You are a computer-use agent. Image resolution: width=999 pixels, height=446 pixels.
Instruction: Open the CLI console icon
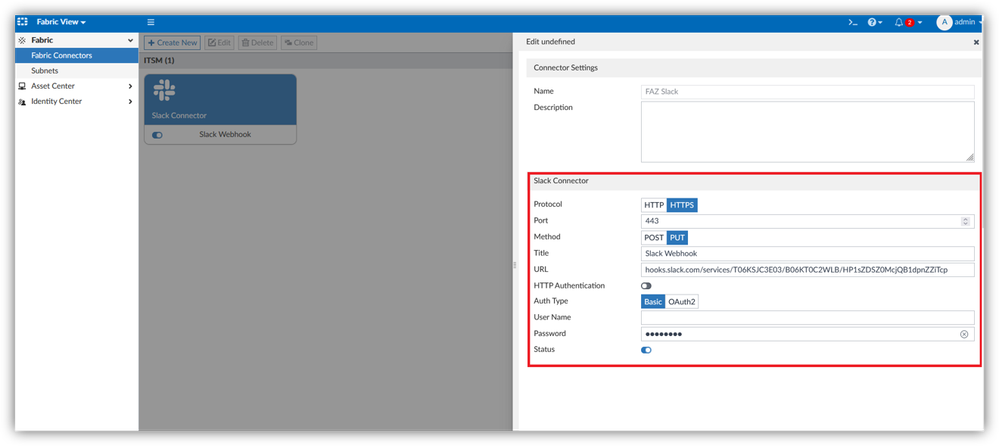point(852,22)
